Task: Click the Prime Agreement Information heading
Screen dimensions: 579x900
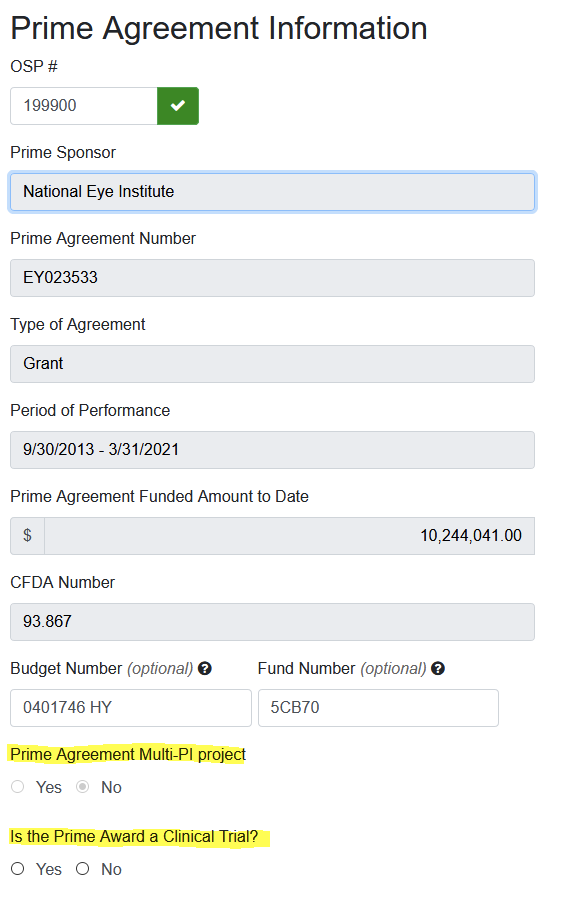Action: [219, 28]
